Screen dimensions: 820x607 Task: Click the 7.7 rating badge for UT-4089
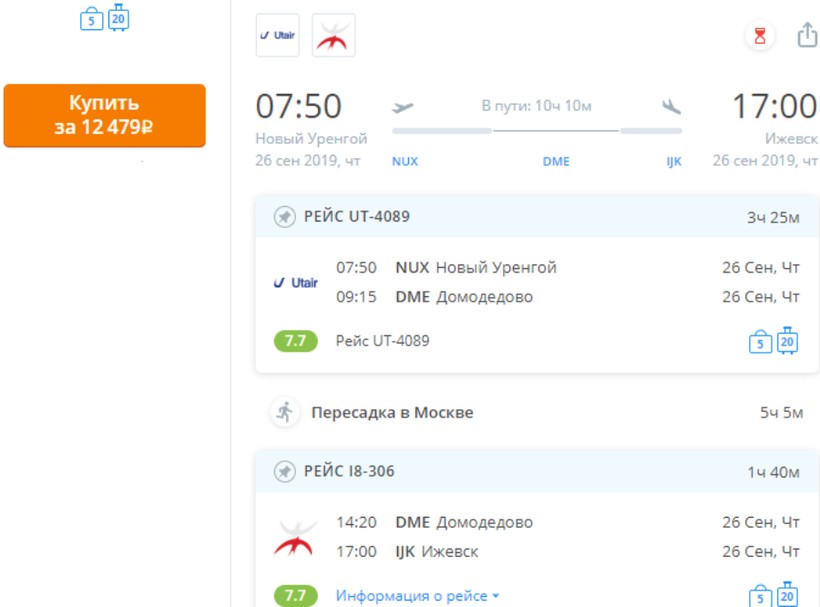(295, 341)
